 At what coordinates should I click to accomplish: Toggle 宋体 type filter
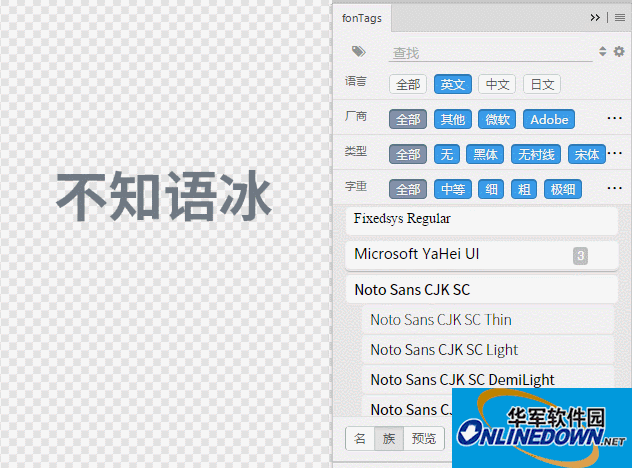587,154
